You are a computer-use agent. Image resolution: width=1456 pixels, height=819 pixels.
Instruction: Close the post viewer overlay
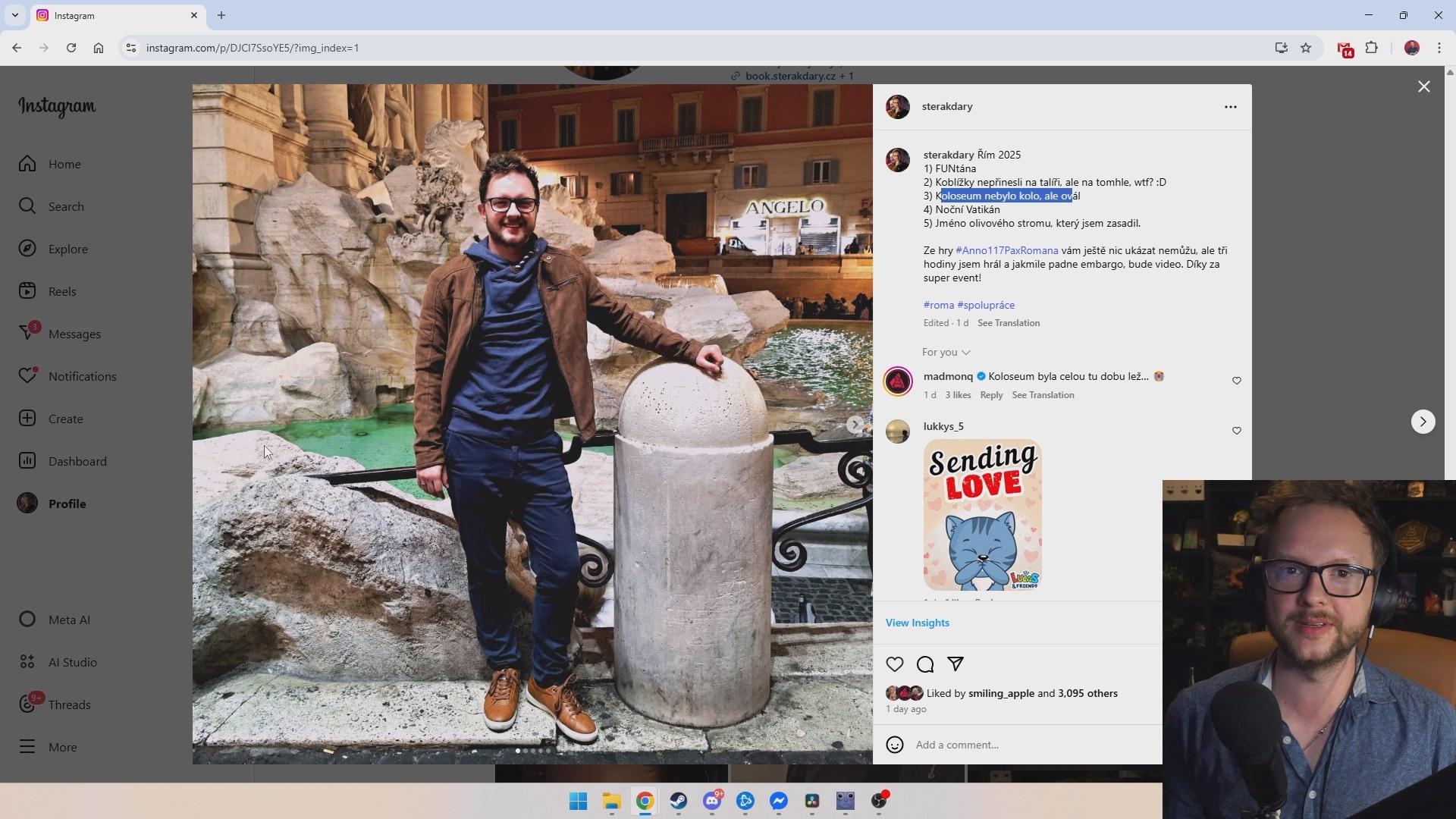(1423, 86)
